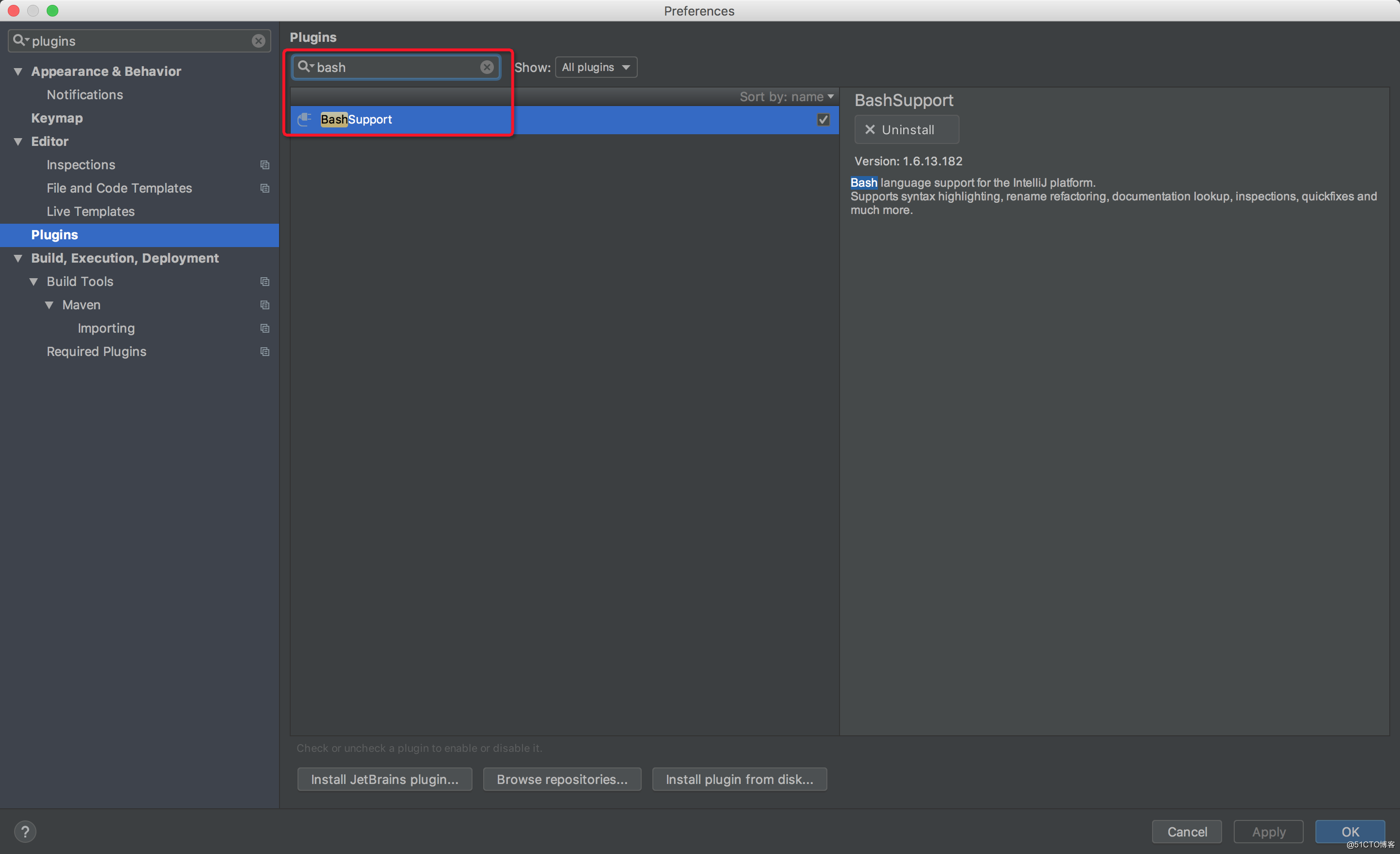Click the settings search magnifier icon
This screenshot has width=1400, height=854.
[20, 40]
